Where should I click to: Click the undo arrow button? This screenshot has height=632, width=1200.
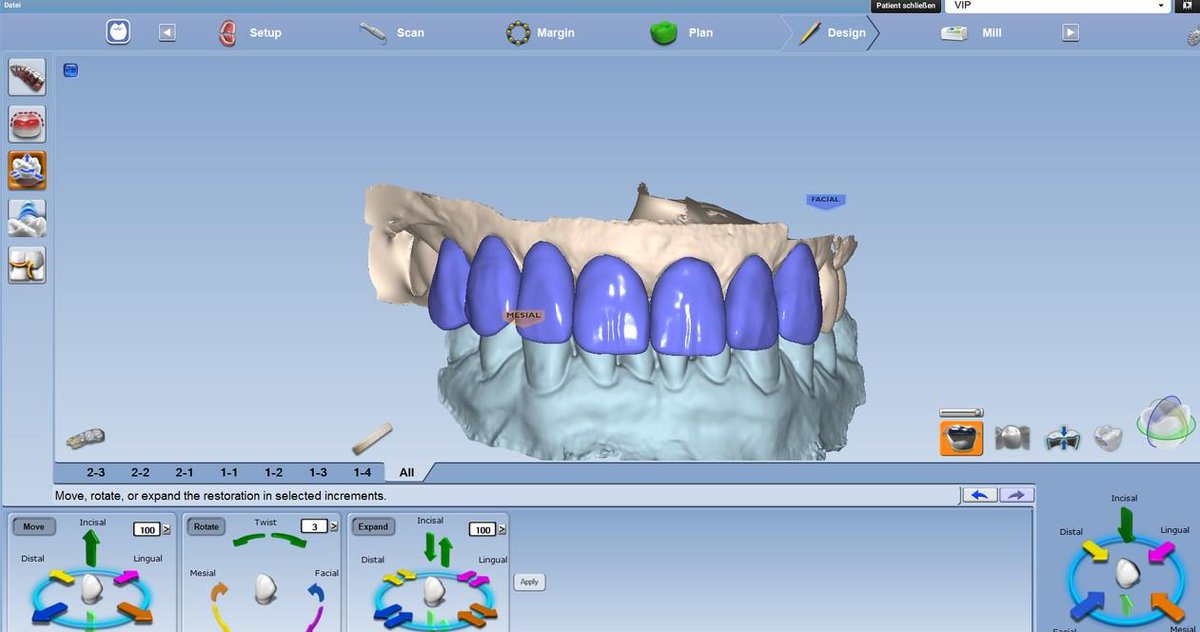(980, 495)
